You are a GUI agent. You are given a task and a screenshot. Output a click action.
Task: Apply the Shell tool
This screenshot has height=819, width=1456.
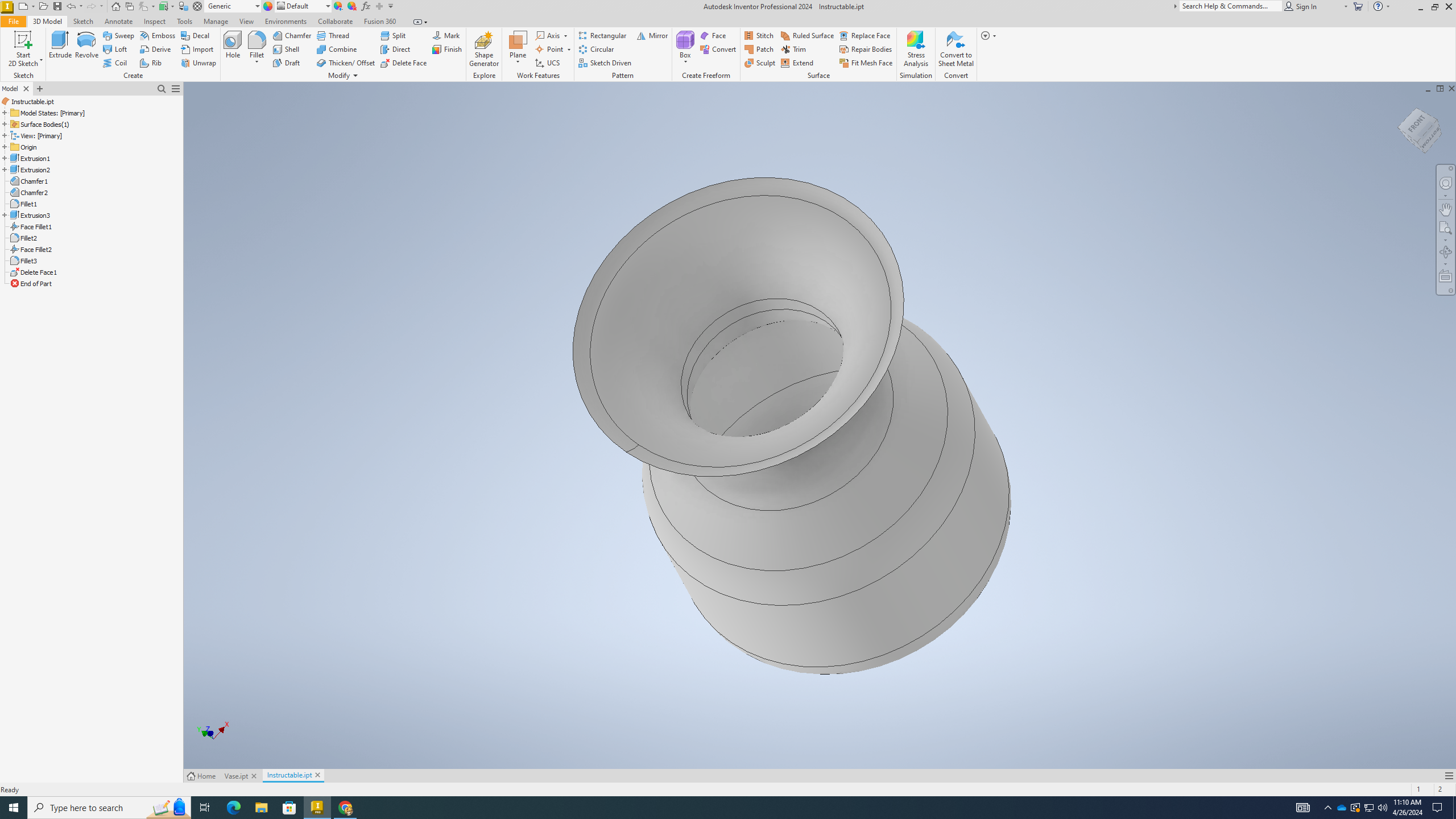pyautogui.click(x=286, y=49)
